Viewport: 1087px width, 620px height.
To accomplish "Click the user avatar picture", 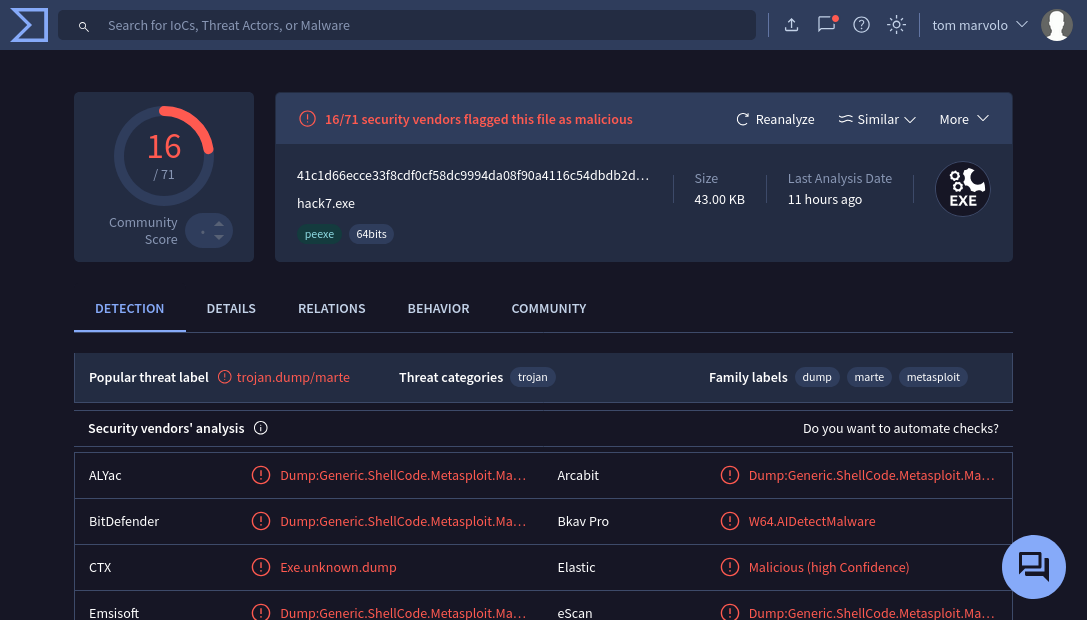I will click(x=1056, y=25).
